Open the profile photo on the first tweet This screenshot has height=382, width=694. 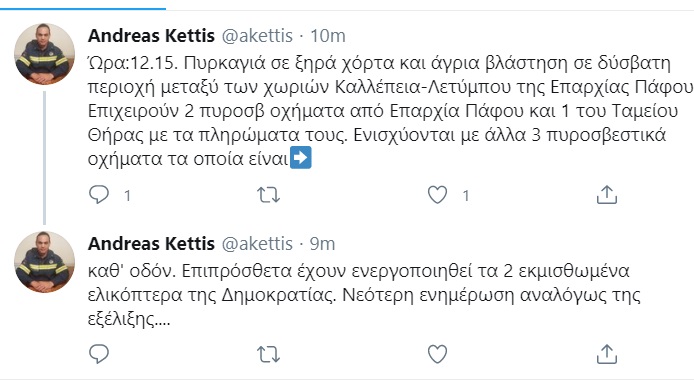[x=44, y=54]
